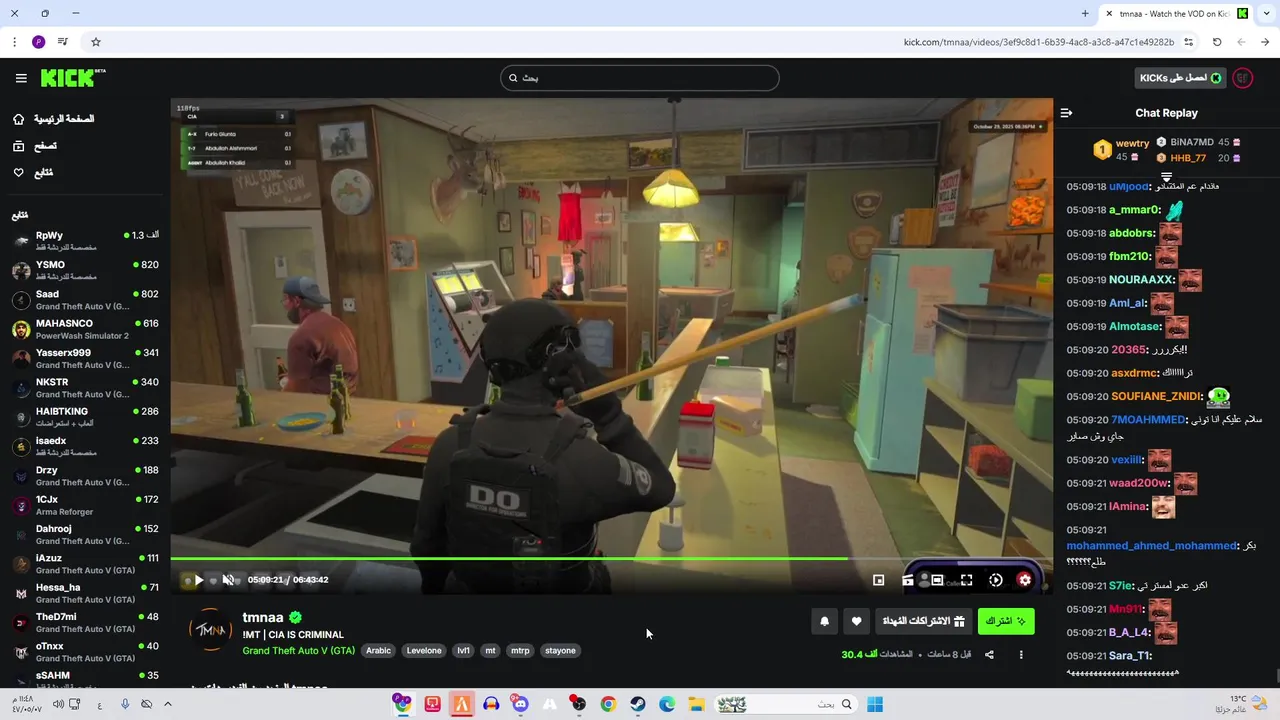The height and width of the screenshot is (720, 1280).
Task: Click the green subscribe button
Action: pos(1006,621)
